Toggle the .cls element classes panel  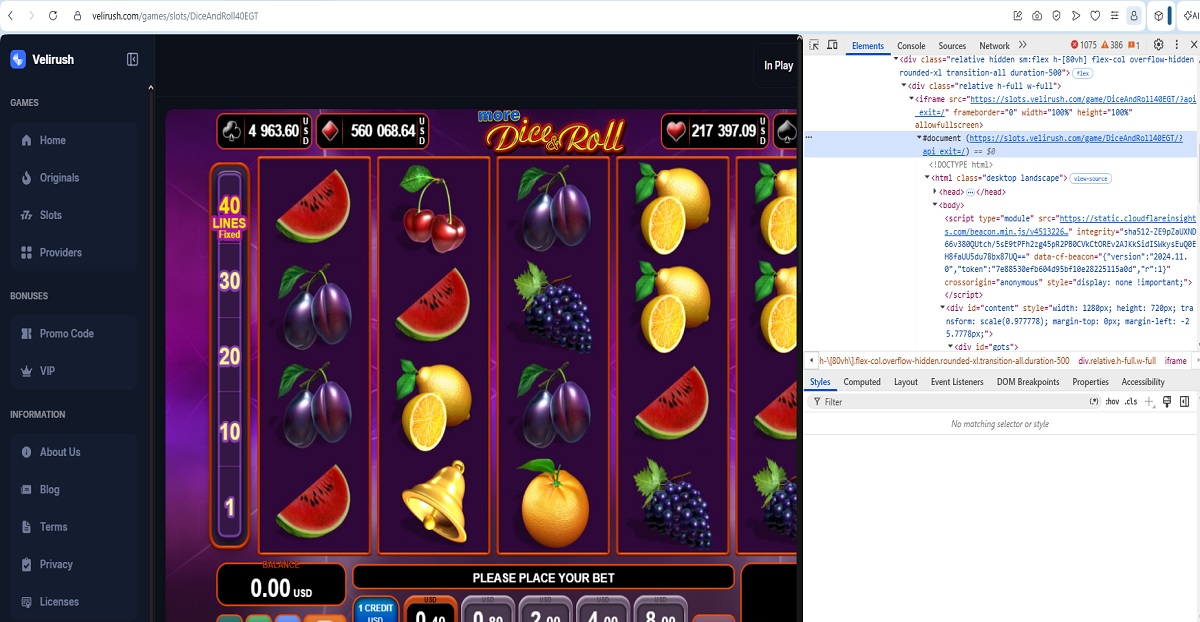(x=1131, y=402)
